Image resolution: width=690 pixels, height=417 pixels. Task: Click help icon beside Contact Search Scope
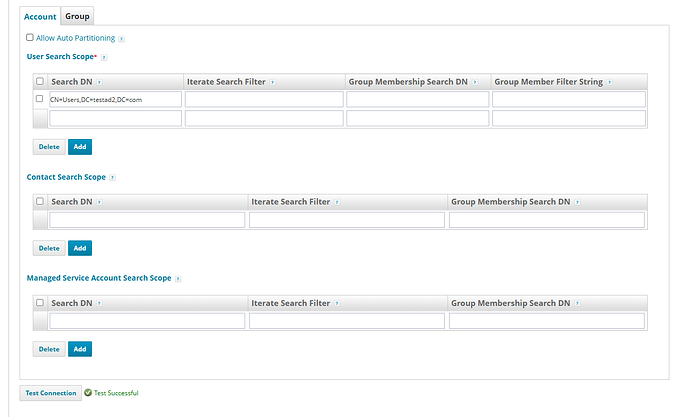point(112,177)
